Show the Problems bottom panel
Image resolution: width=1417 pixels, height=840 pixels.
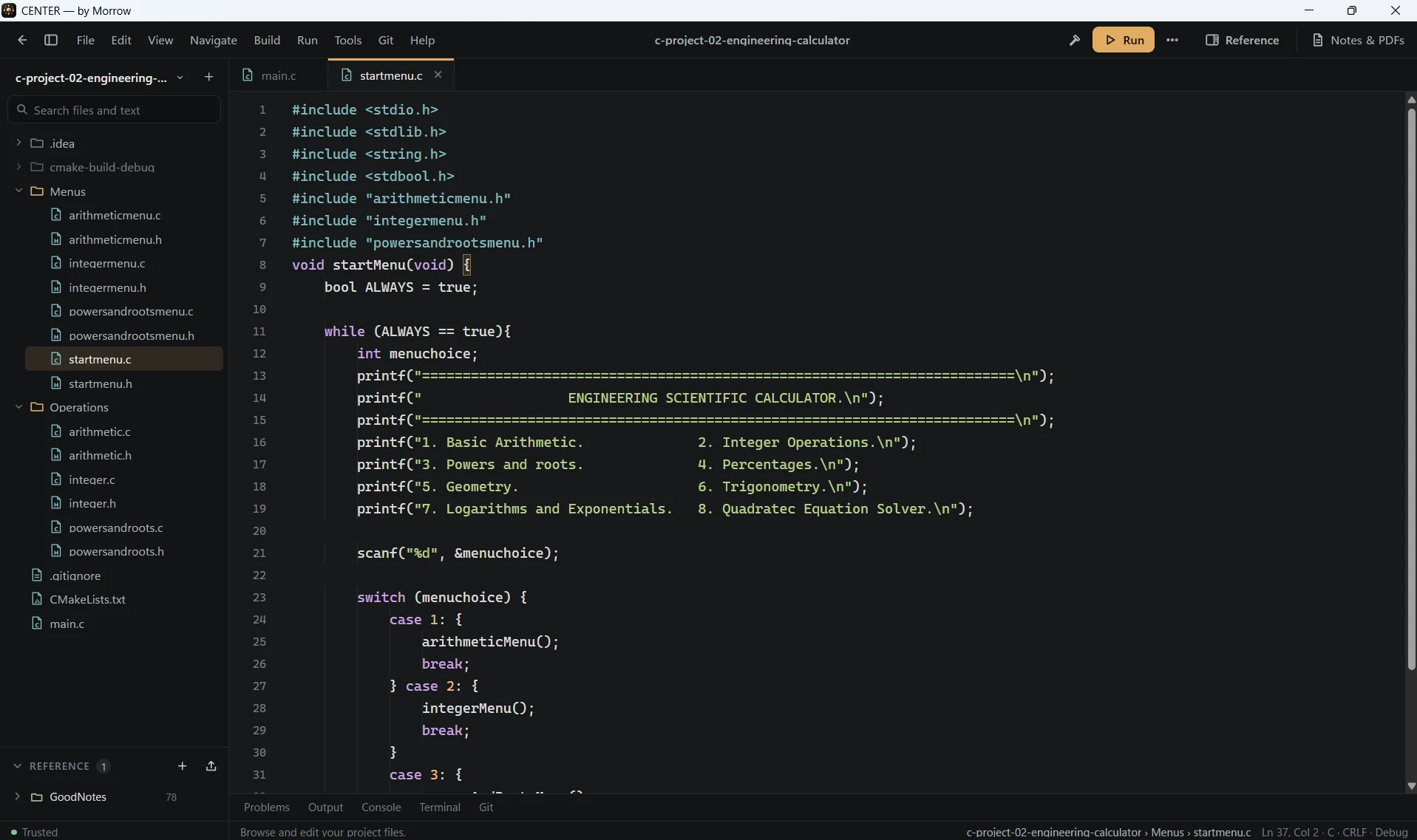point(267,807)
